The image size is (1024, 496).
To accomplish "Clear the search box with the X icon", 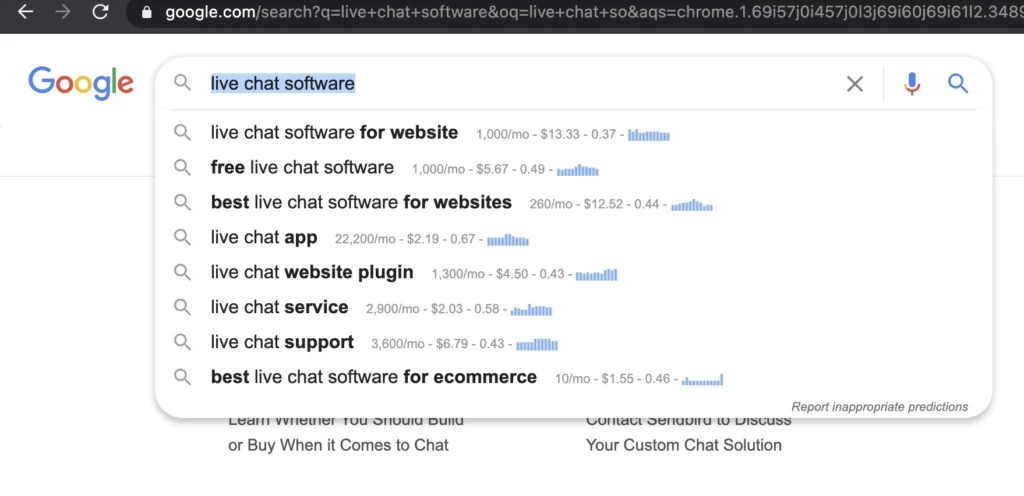I will (855, 84).
